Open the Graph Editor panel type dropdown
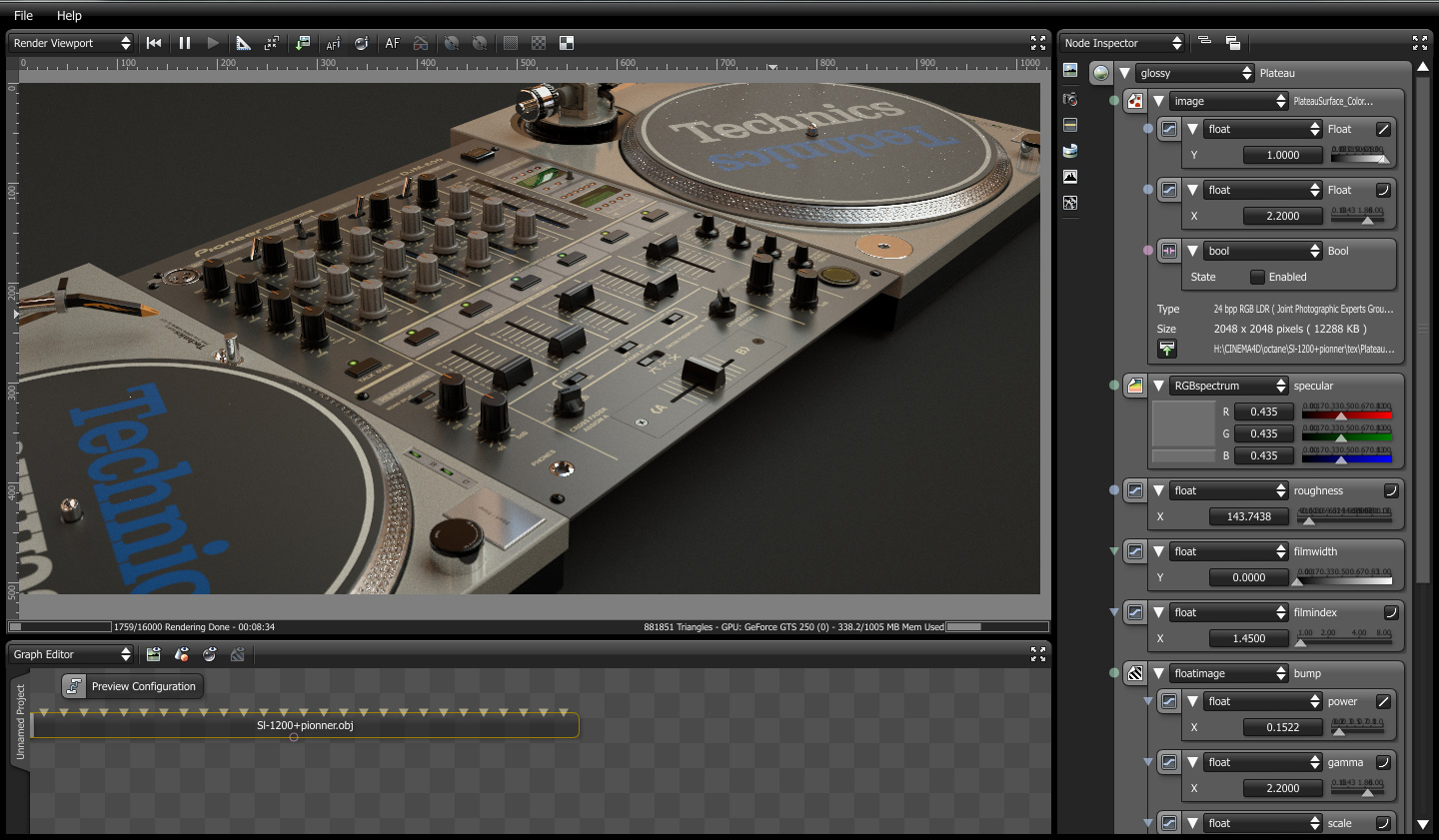The image size is (1439, 840). (71, 654)
